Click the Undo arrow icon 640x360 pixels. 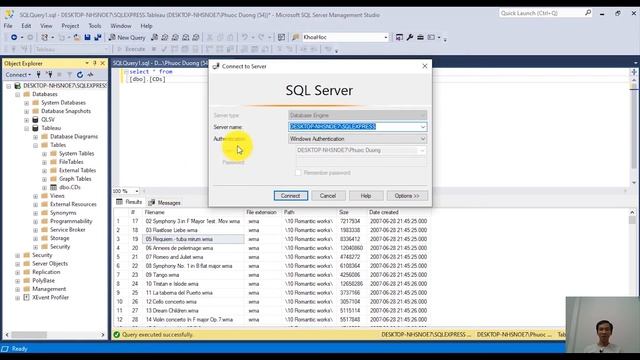[244, 37]
